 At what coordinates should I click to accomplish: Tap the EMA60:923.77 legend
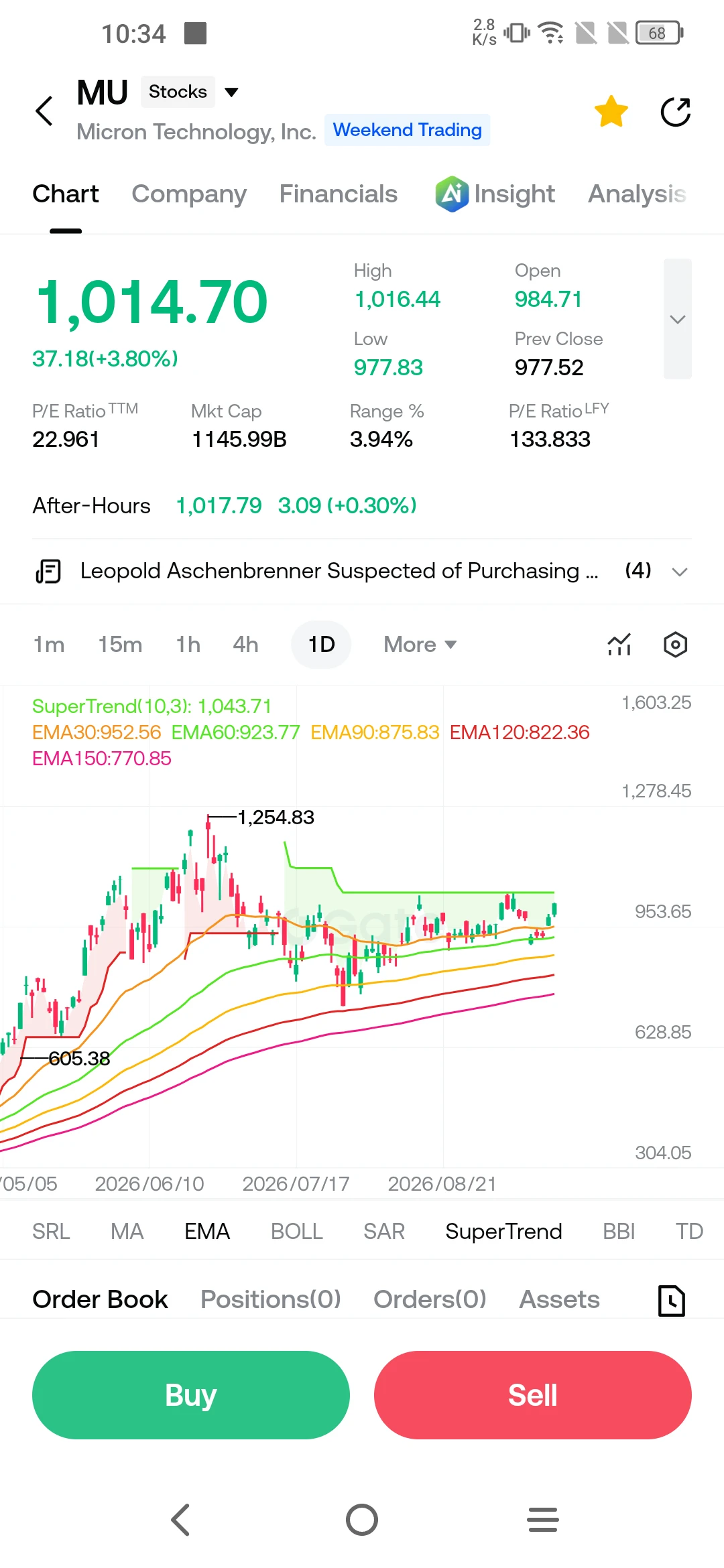235,732
